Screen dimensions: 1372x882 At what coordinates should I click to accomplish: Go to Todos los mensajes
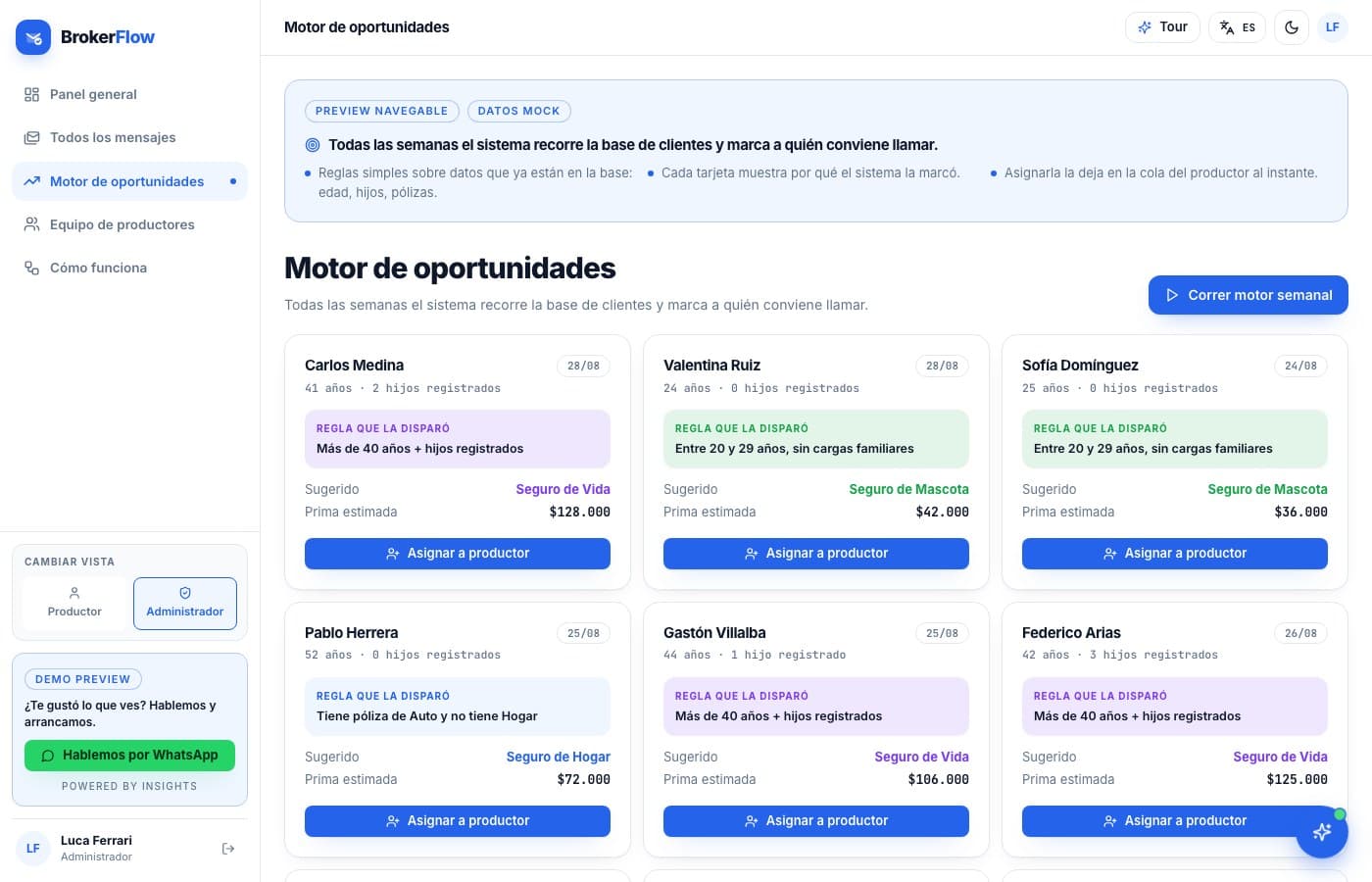pyautogui.click(x=129, y=137)
